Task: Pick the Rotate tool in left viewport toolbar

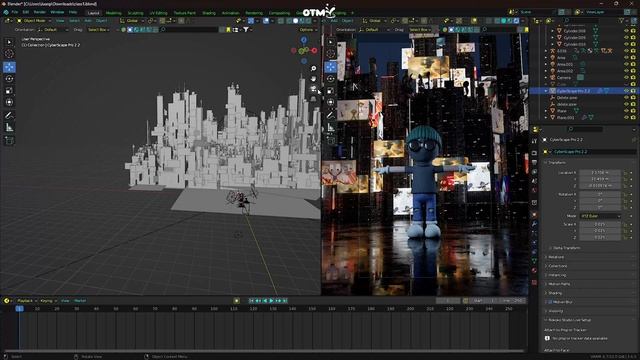Action: click(9, 79)
